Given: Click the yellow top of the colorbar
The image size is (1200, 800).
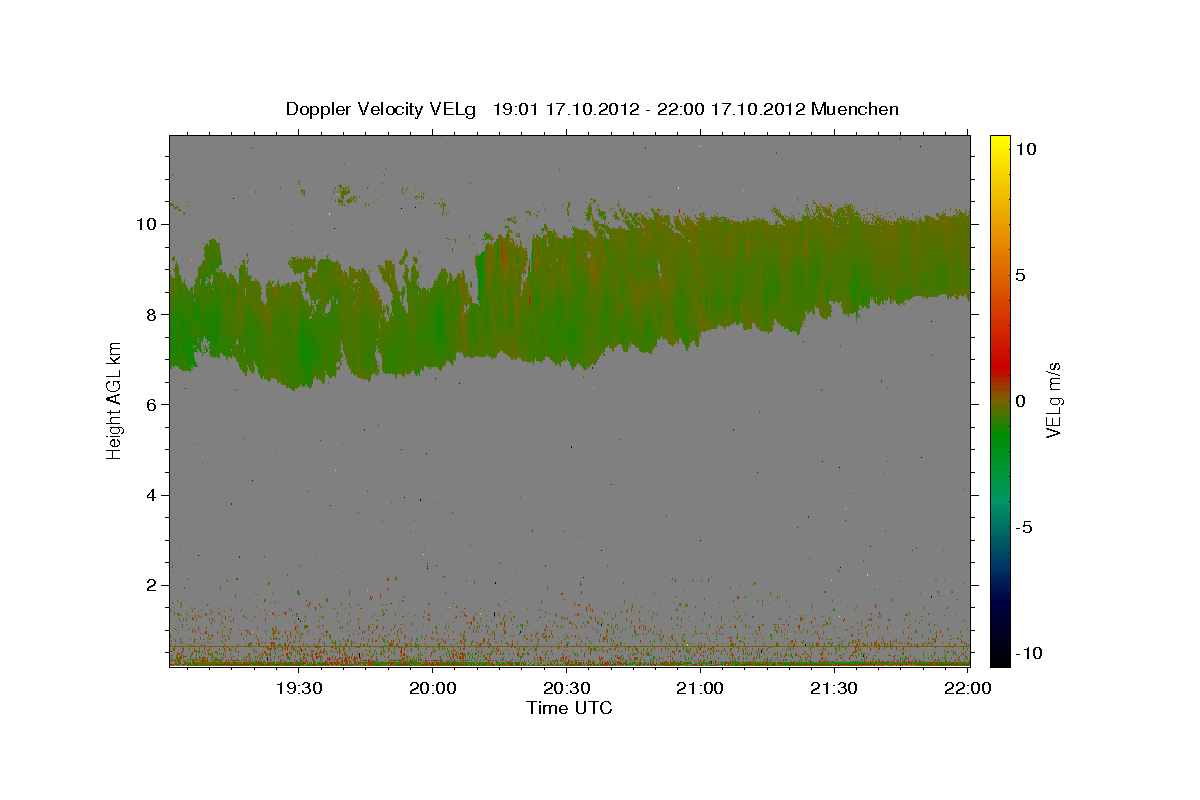Looking at the screenshot, I should (x=999, y=145).
